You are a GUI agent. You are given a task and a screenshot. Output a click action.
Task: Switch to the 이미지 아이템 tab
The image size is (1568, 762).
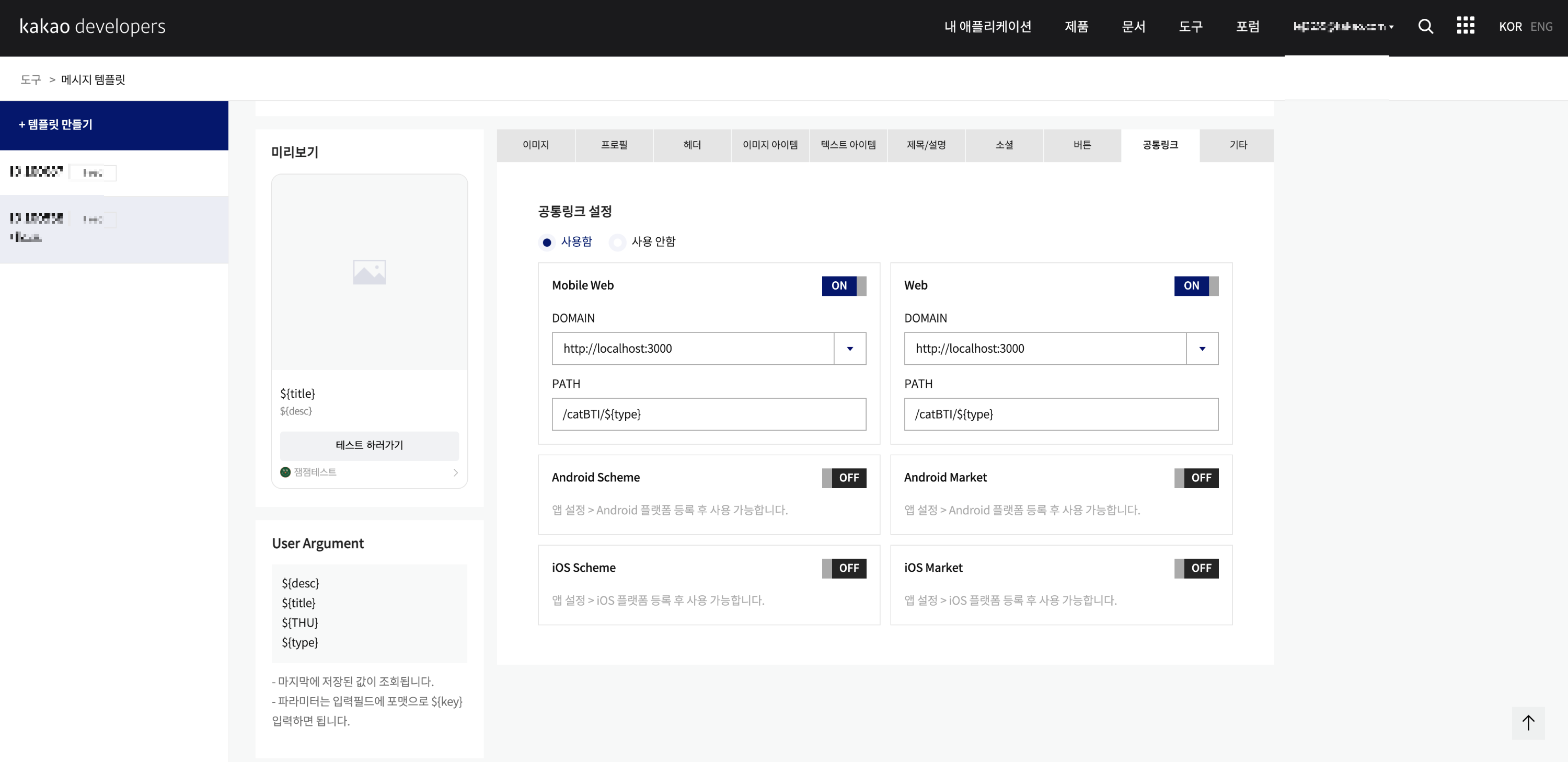(769, 145)
